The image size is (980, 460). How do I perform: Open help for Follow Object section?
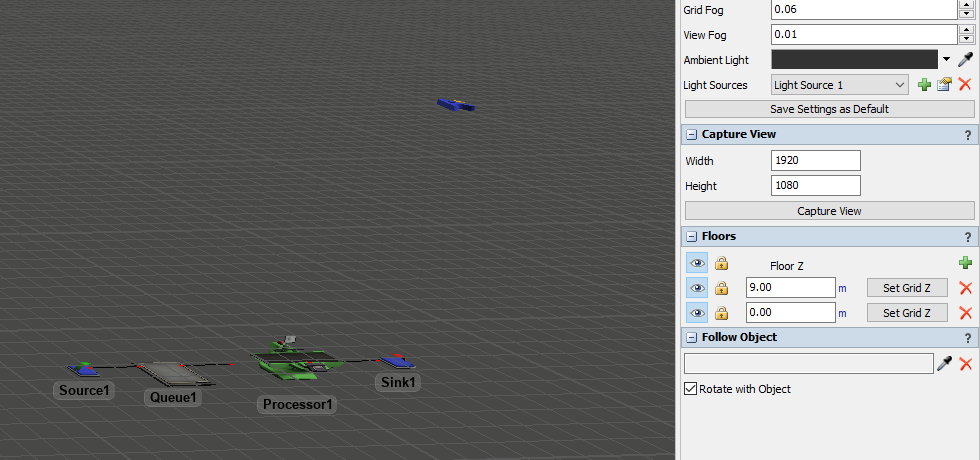click(x=968, y=338)
